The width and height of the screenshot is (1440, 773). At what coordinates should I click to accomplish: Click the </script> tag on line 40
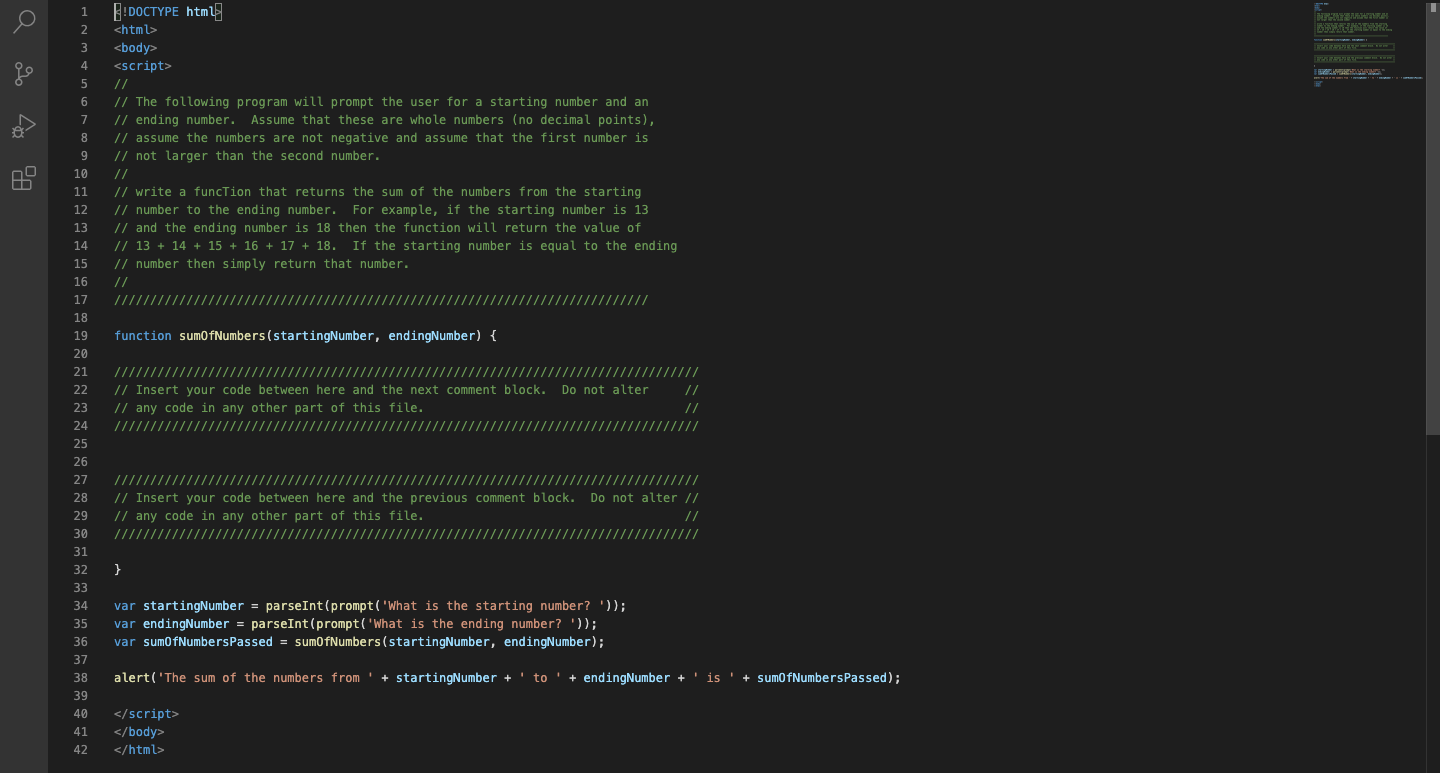click(x=146, y=713)
